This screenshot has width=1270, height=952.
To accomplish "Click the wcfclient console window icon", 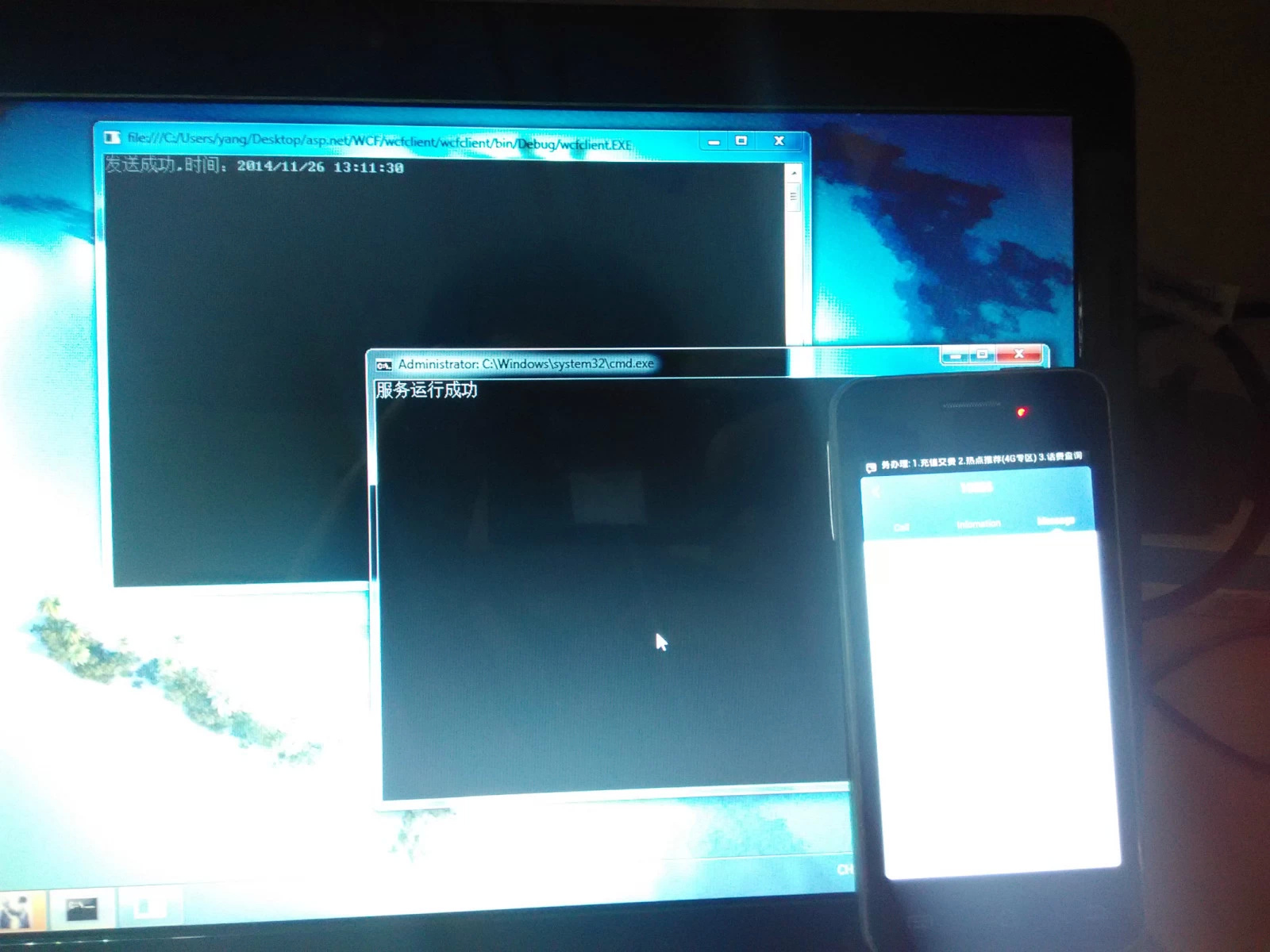I will tap(112, 137).
